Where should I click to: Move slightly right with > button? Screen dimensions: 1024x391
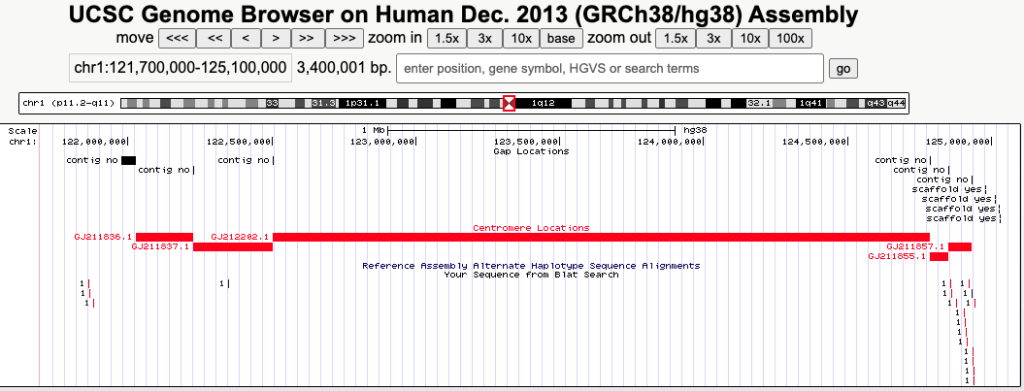point(276,39)
